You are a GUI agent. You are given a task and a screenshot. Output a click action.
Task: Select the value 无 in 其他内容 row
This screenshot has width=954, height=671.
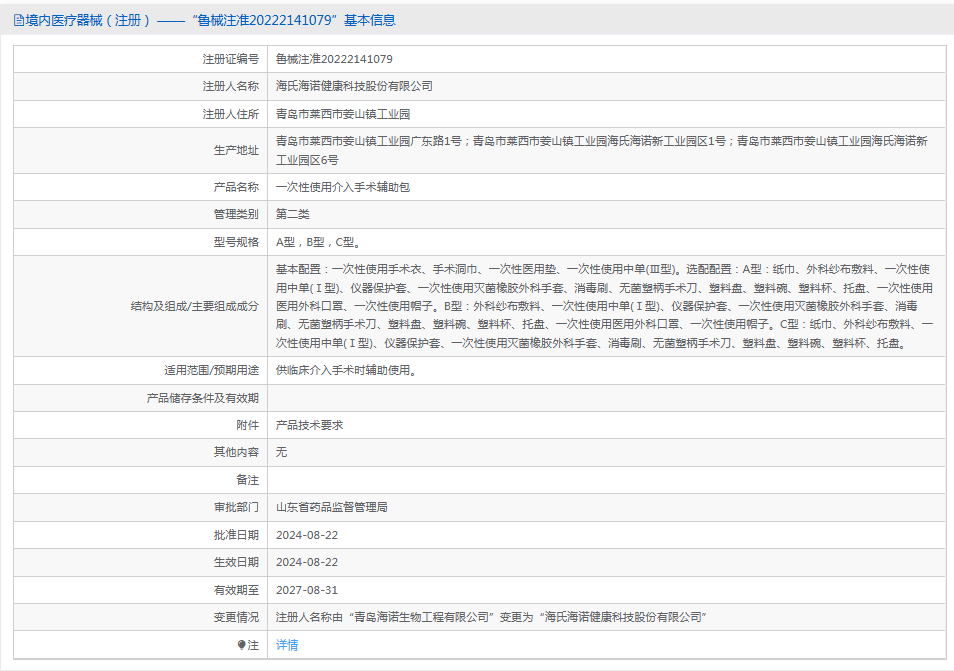(x=281, y=452)
